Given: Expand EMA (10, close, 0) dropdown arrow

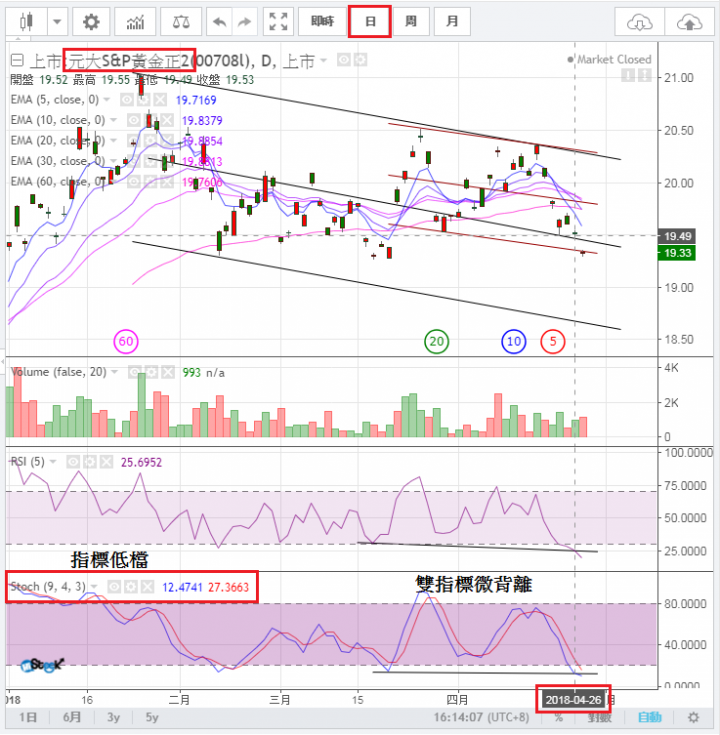Looking at the screenshot, I should pos(113,120).
